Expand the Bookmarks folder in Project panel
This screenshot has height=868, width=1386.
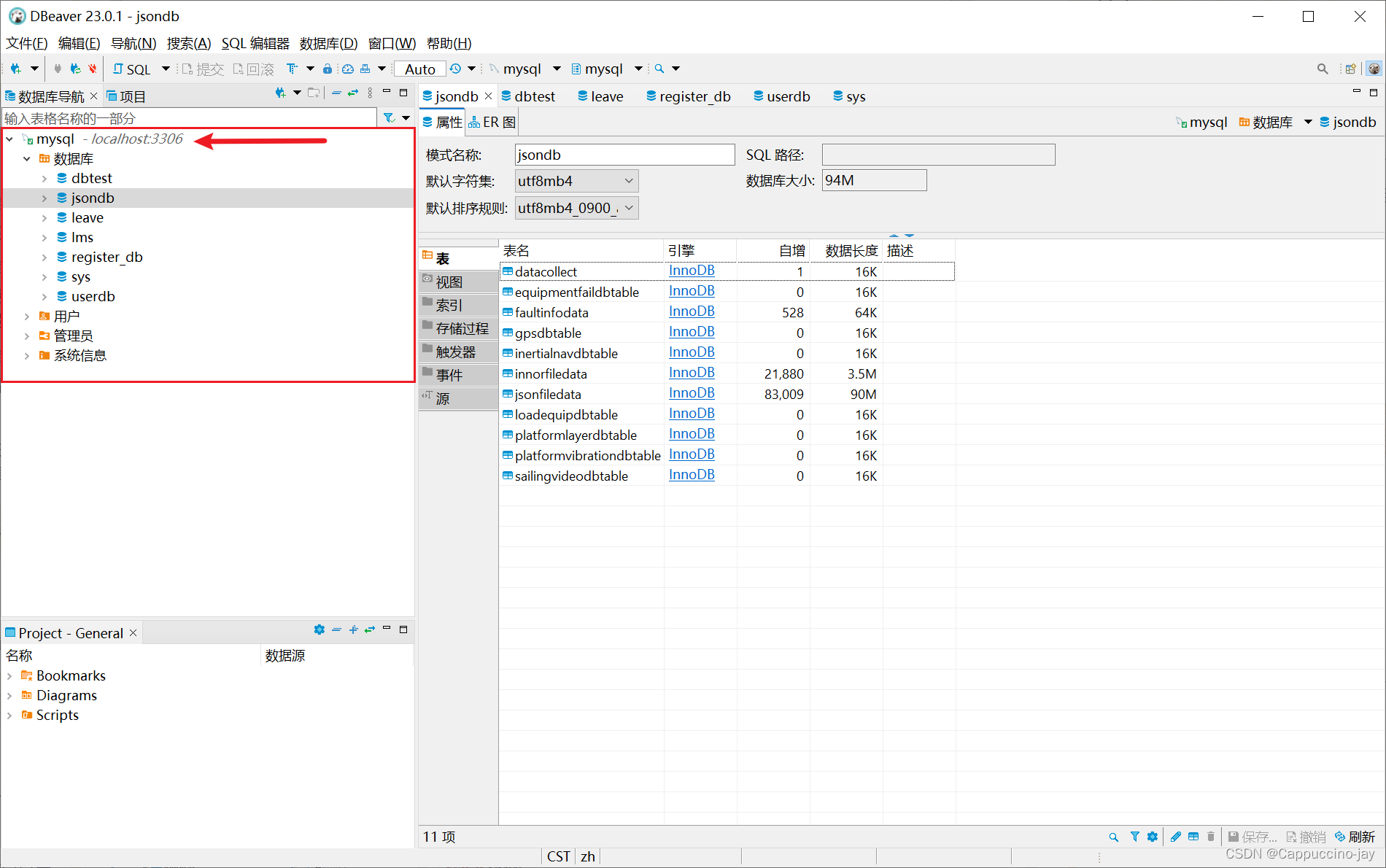click(9, 676)
